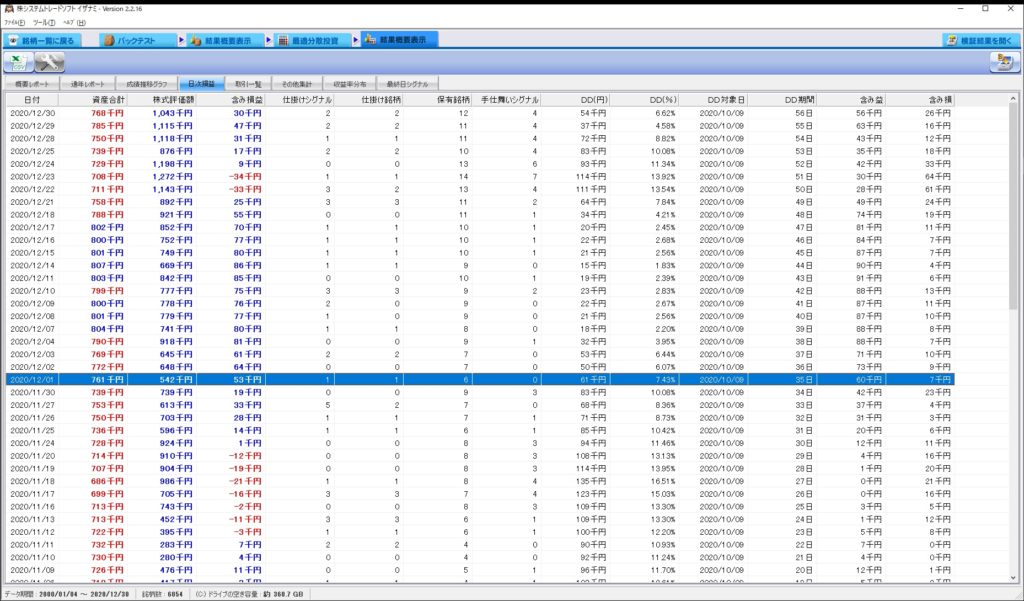This screenshot has width=1024, height=601.
Task: Sort by the 日付 column header
Action: [x=33, y=100]
